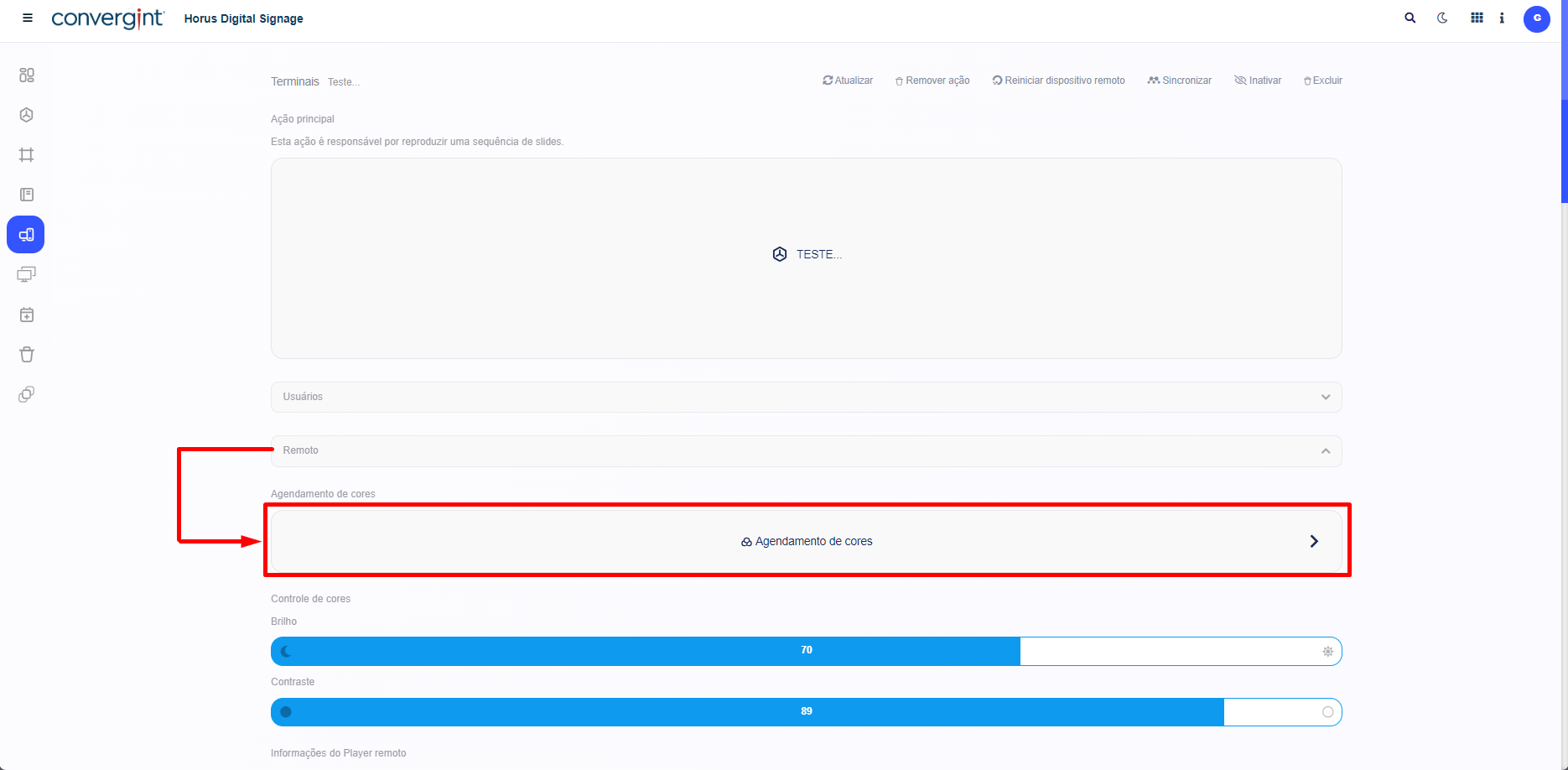Toggle dark mode moon icon
Image resolution: width=1568 pixels, height=770 pixels.
(1442, 18)
